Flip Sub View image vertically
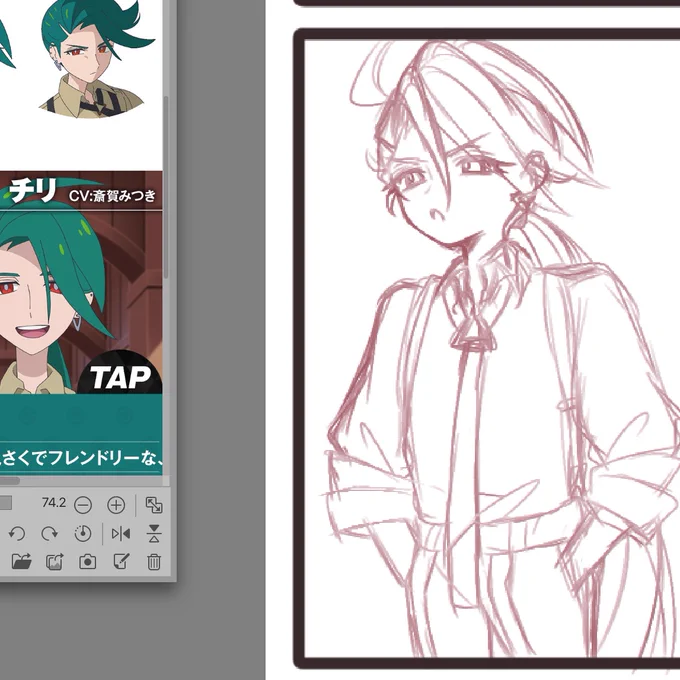680x680 pixels. pos(154,533)
